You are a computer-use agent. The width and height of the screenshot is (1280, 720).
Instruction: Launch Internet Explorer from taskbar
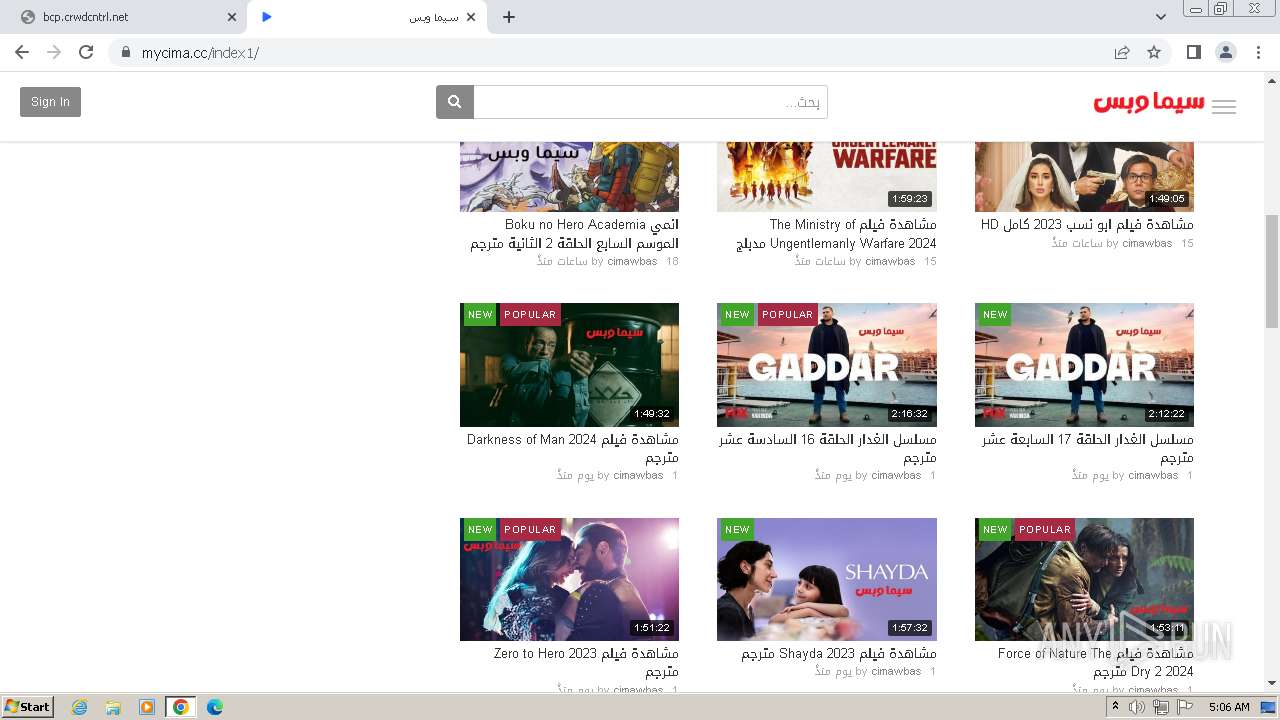pyautogui.click(x=80, y=707)
